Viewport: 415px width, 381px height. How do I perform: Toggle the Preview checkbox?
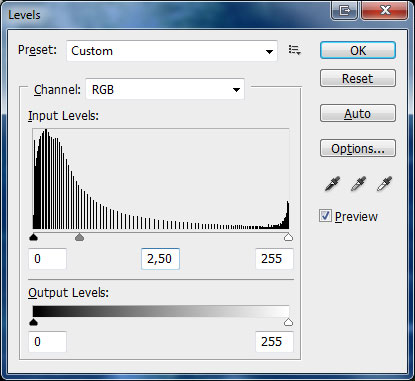tap(325, 216)
